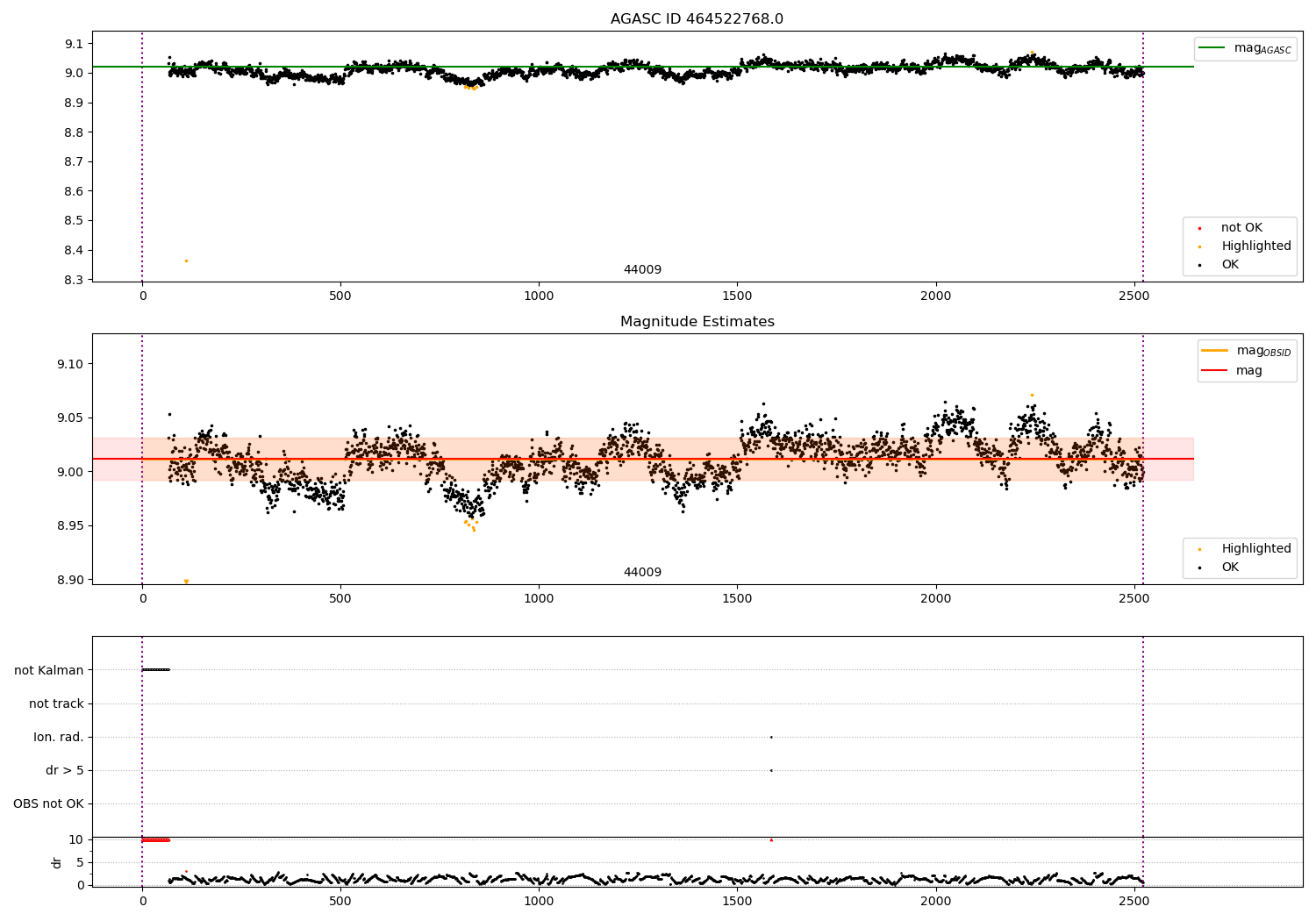1316x921 pixels.
Task: Click the '1000' x-tick under Magnitude Estimates plot
Action: (x=539, y=599)
